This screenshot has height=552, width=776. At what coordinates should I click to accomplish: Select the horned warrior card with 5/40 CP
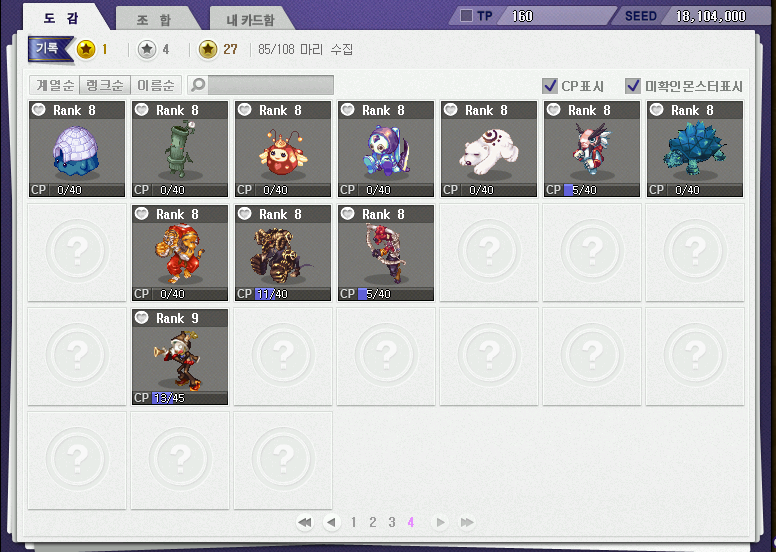(x=591, y=149)
